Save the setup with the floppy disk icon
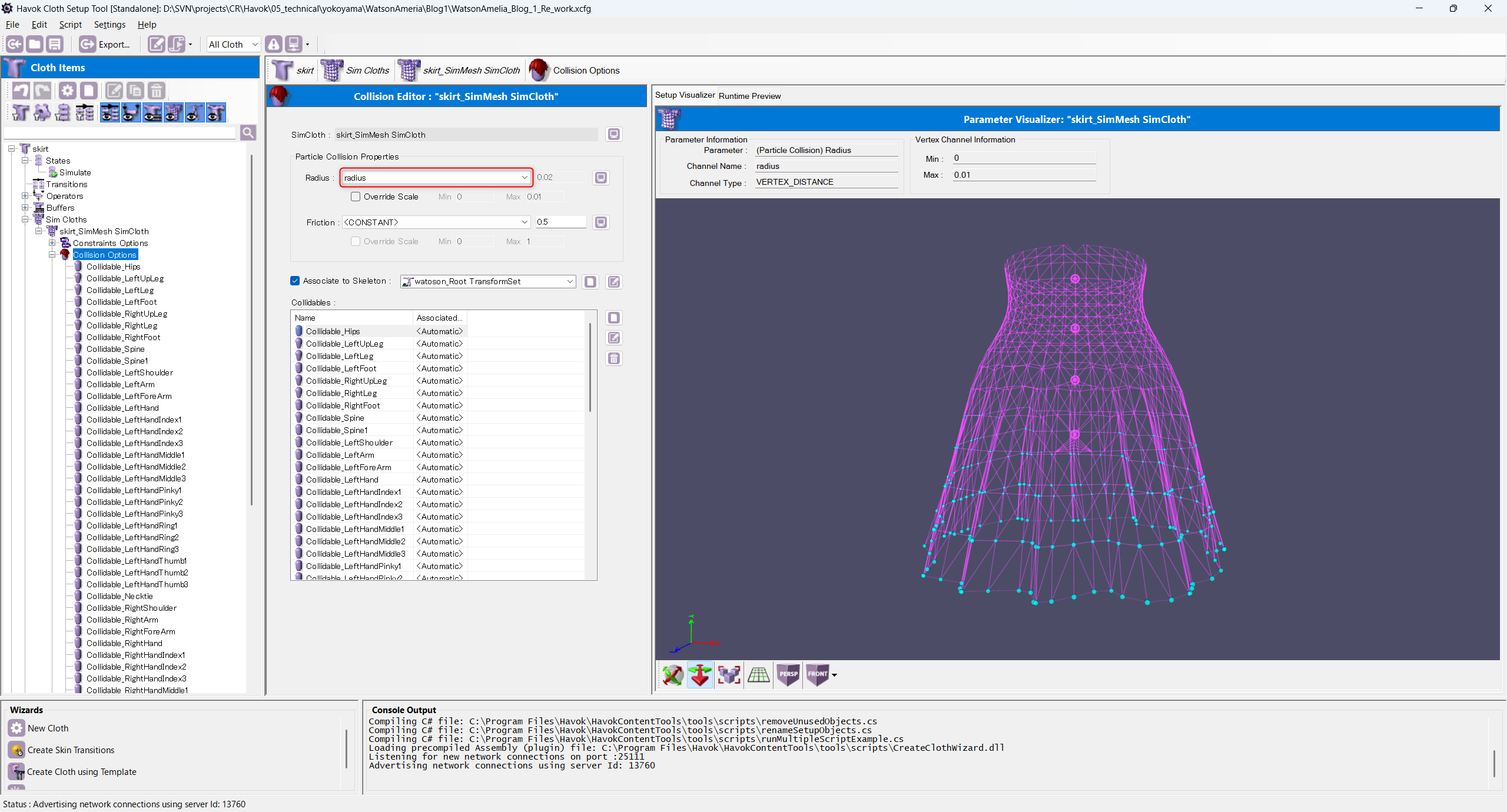 point(55,44)
